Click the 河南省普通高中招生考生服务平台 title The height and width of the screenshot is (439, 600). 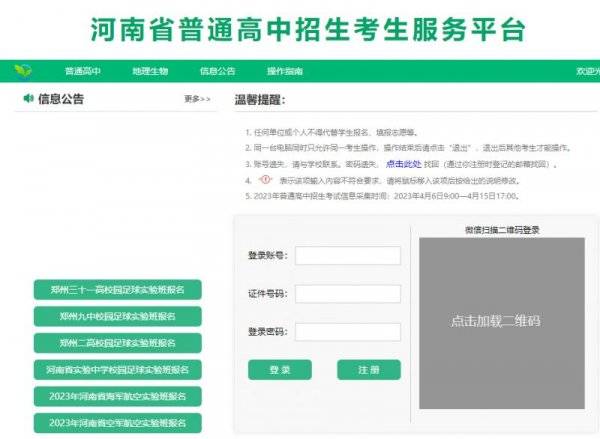click(308, 29)
